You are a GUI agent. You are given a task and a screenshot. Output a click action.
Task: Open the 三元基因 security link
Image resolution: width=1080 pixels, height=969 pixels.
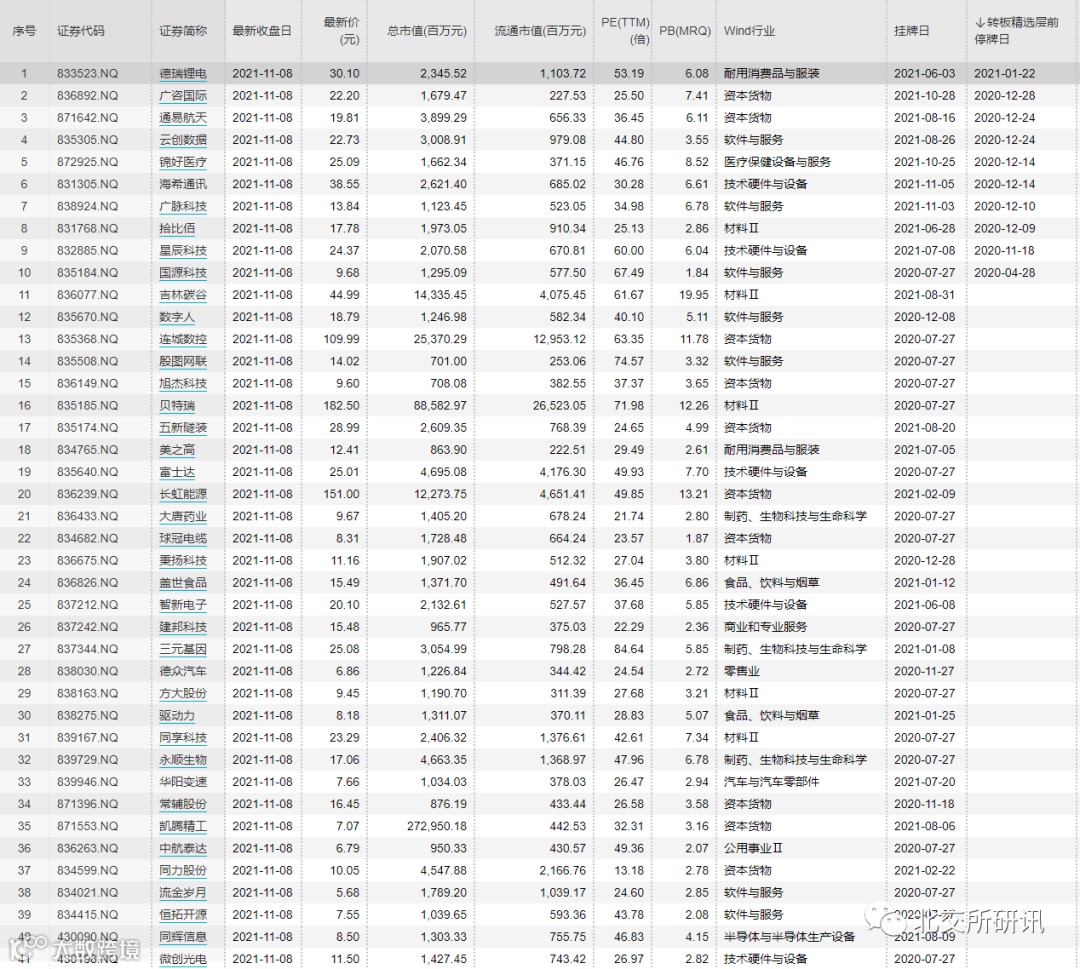(183, 649)
